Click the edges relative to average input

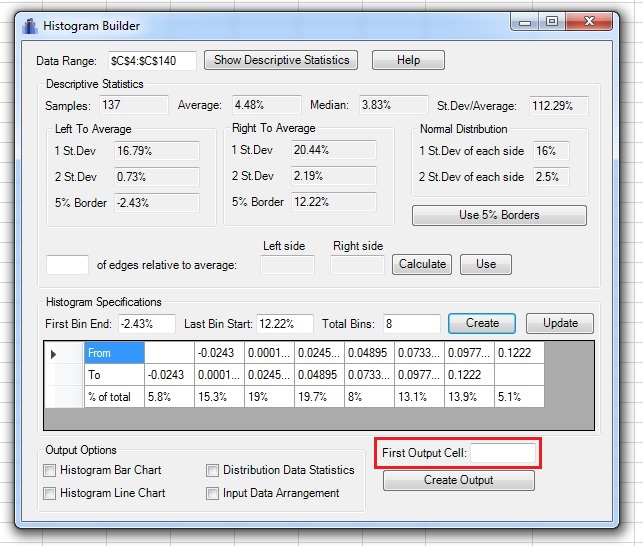click(67, 265)
